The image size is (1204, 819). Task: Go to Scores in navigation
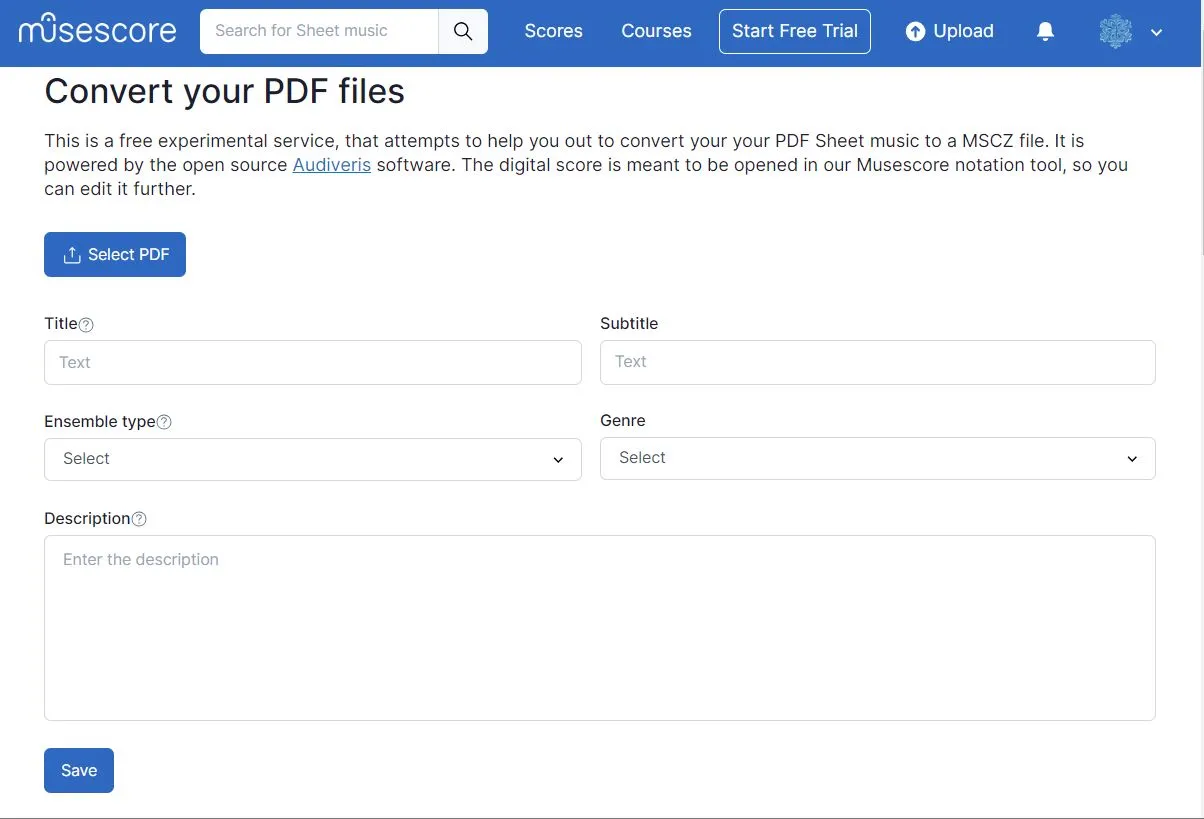click(x=553, y=31)
